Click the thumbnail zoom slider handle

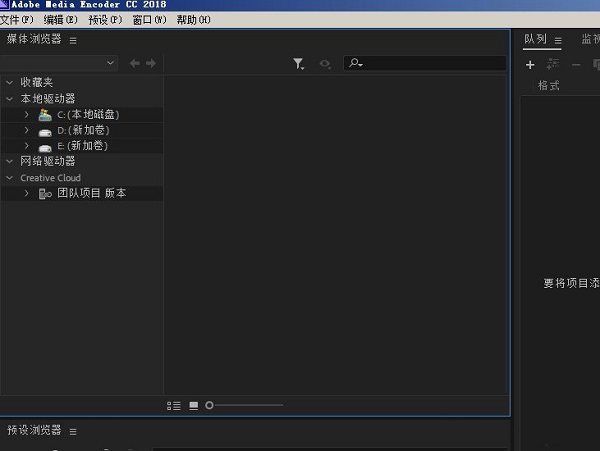[209, 405]
